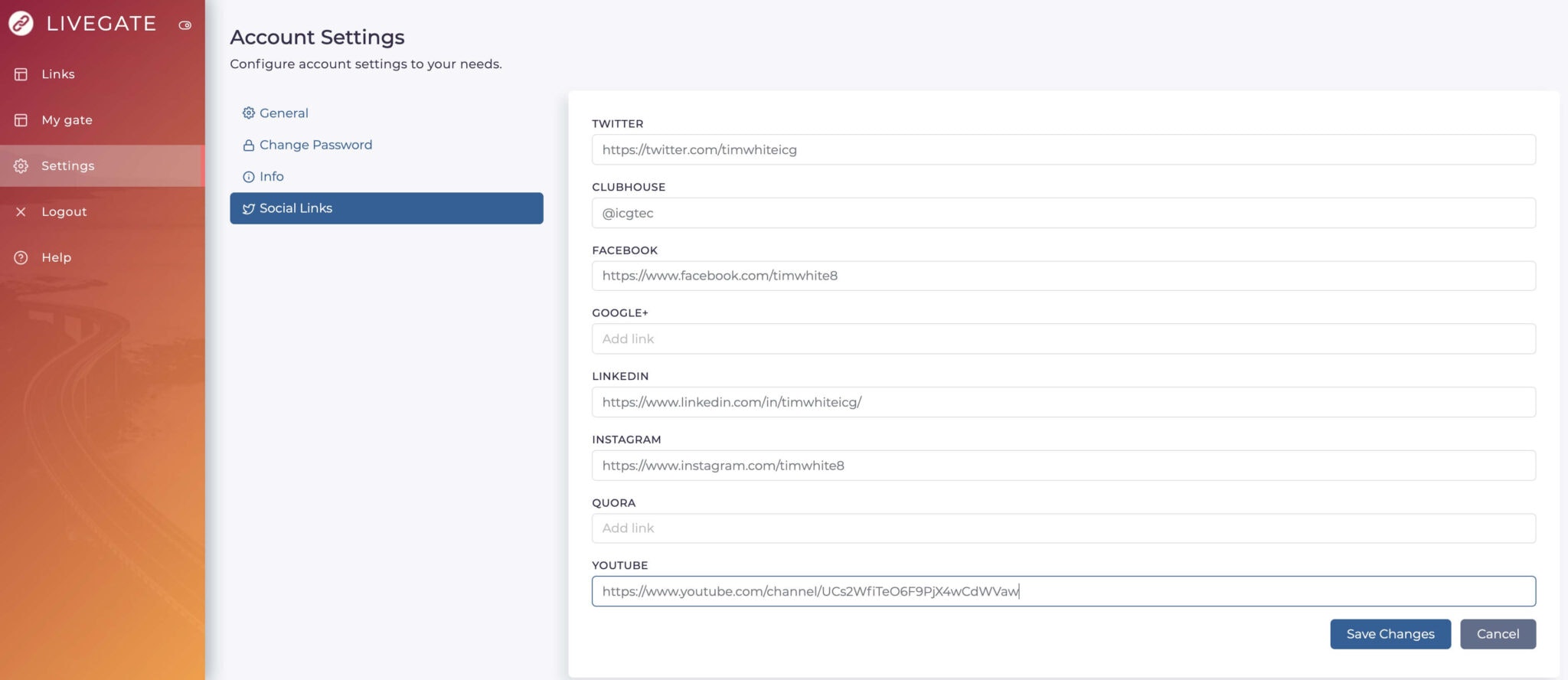The width and height of the screenshot is (1568, 680).
Task: Click the QUORA field label
Action: tap(614, 503)
